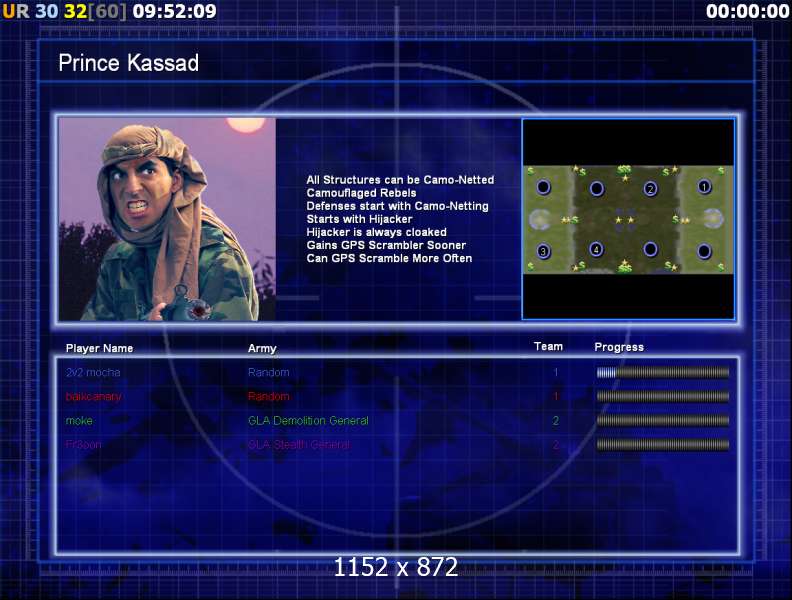Click start position marker 3 on minimap

[543, 251]
